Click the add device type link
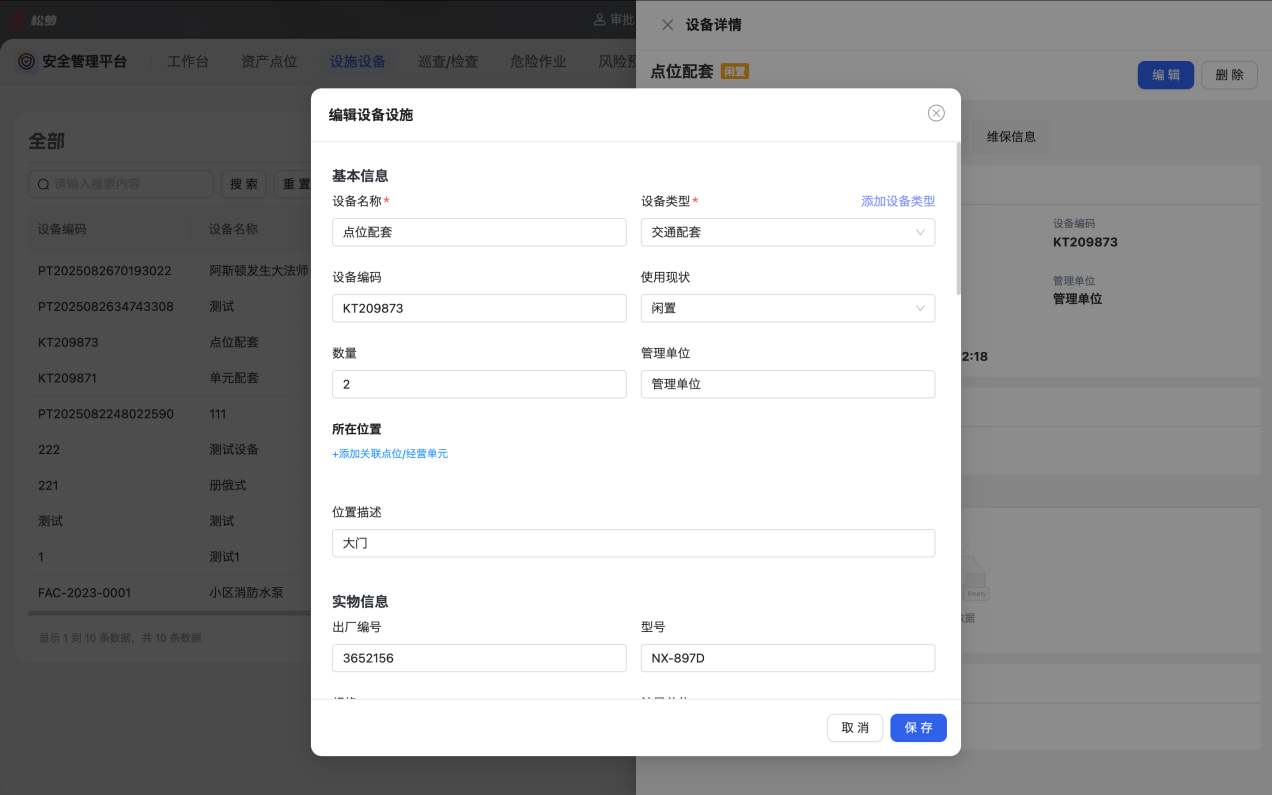Image resolution: width=1272 pixels, height=795 pixels. click(x=897, y=201)
